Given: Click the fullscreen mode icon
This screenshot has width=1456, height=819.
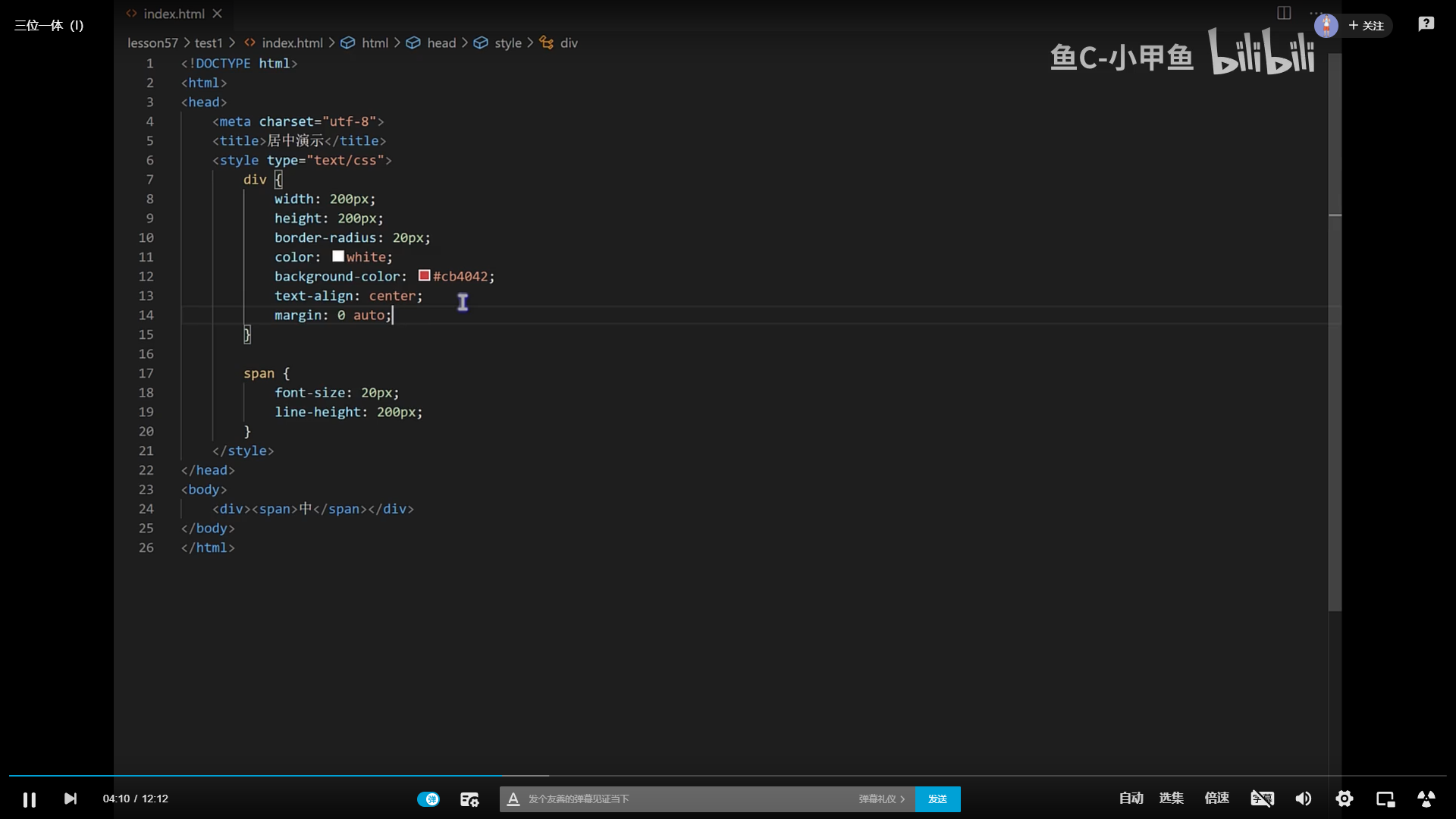Looking at the screenshot, I should [1426, 799].
